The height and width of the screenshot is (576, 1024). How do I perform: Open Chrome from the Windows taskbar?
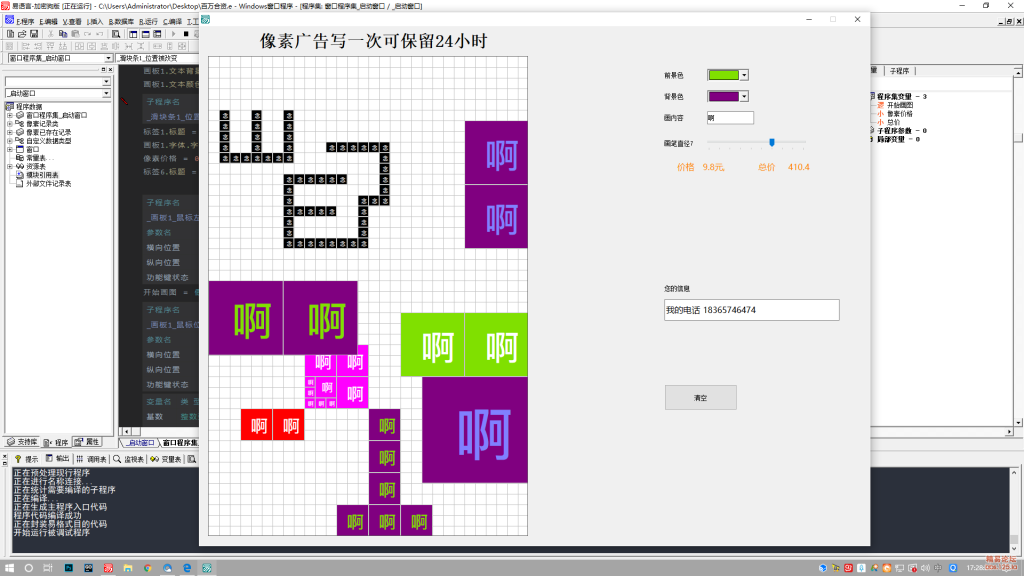click(147, 568)
